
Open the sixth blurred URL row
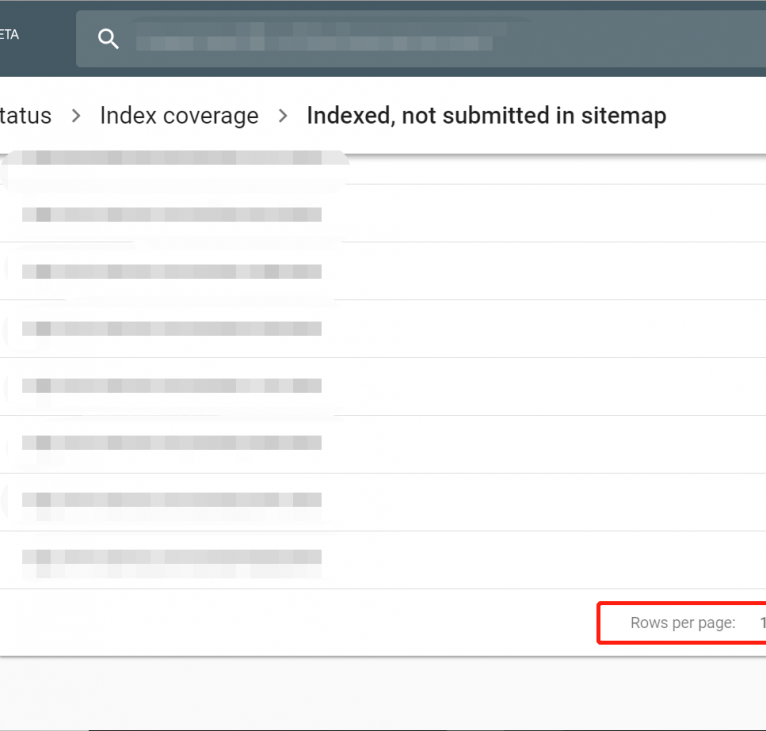point(172,443)
